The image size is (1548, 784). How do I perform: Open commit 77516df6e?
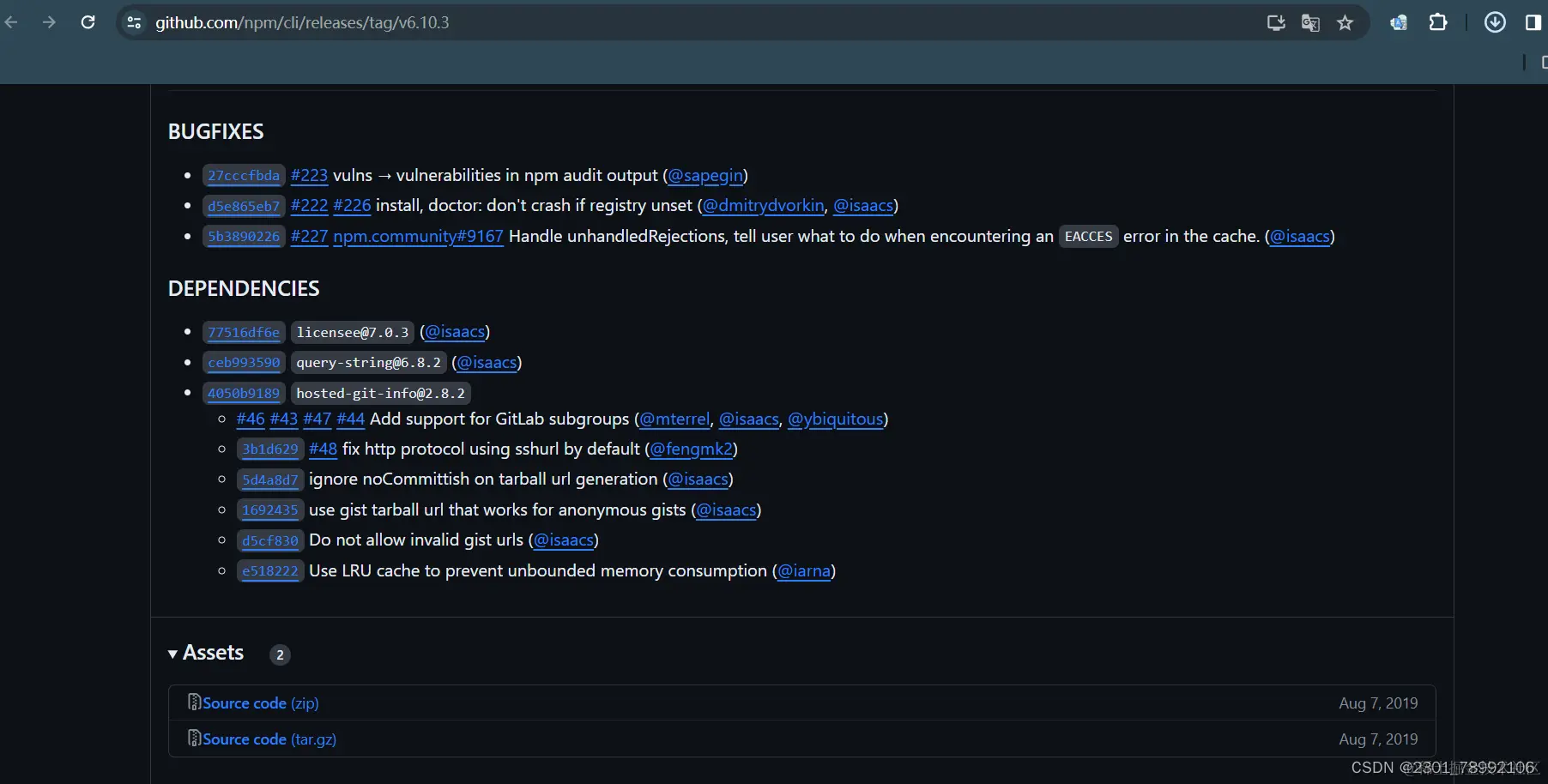point(244,333)
